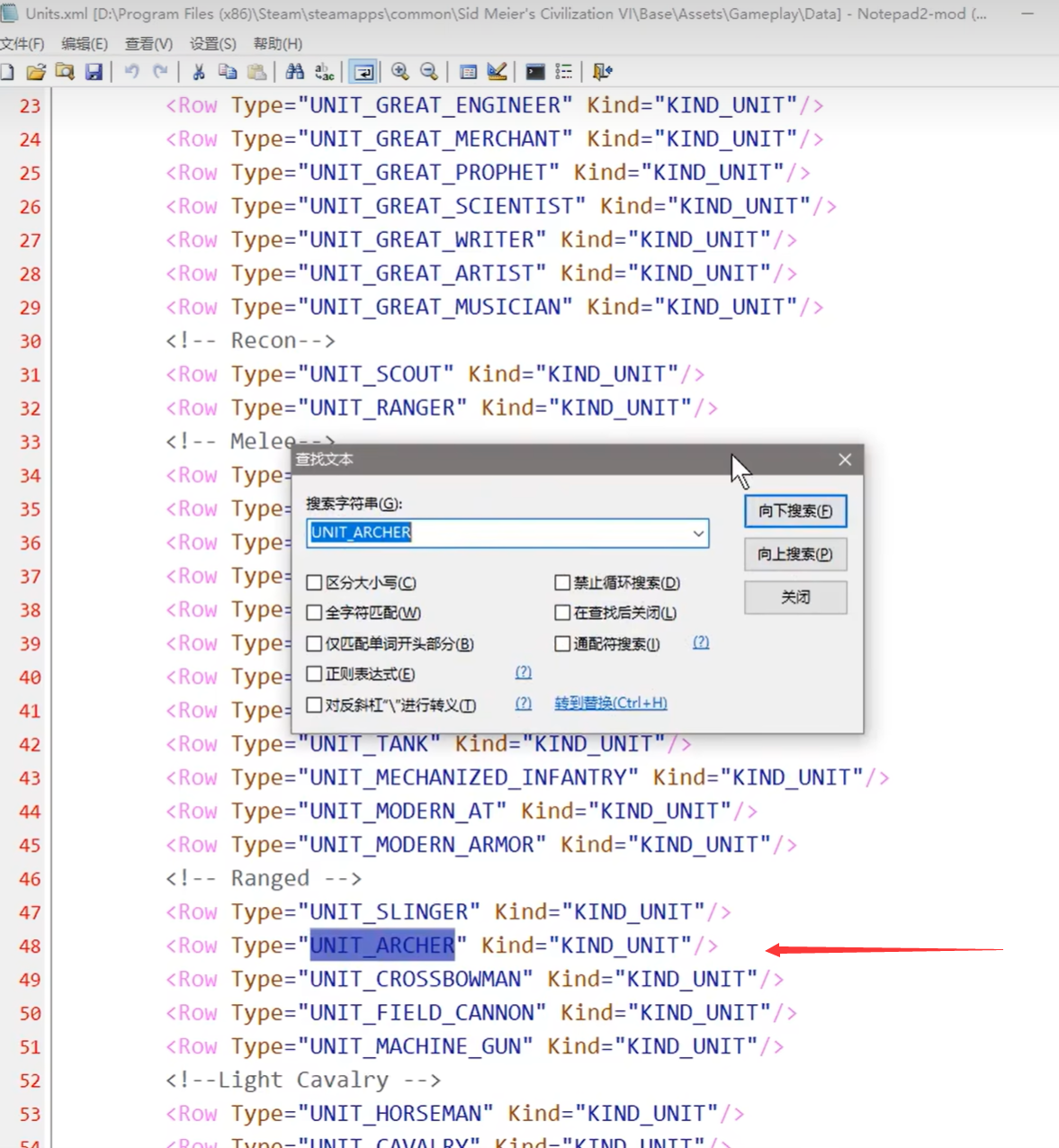Open help link beside 对反斜杠进行转义
Screen dimensions: 1059x1148
(x=523, y=704)
